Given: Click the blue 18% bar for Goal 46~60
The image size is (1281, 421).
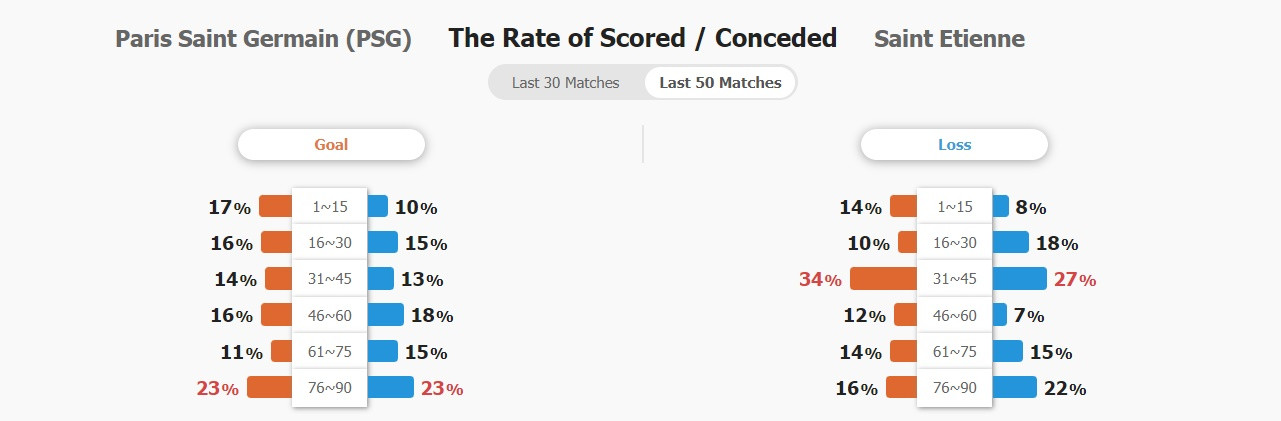Looking at the screenshot, I should (x=385, y=315).
